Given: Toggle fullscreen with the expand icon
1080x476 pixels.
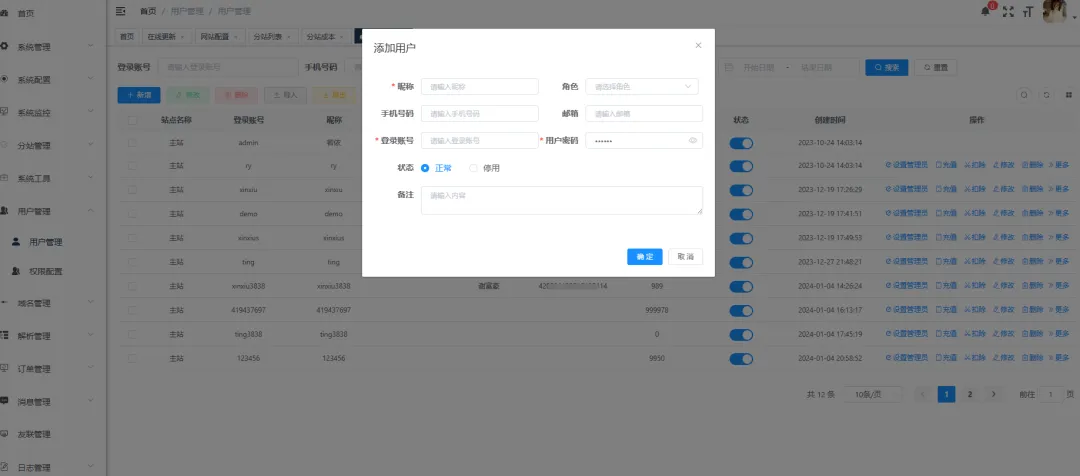Looking at the screenshot, I should pos(1008,11).
